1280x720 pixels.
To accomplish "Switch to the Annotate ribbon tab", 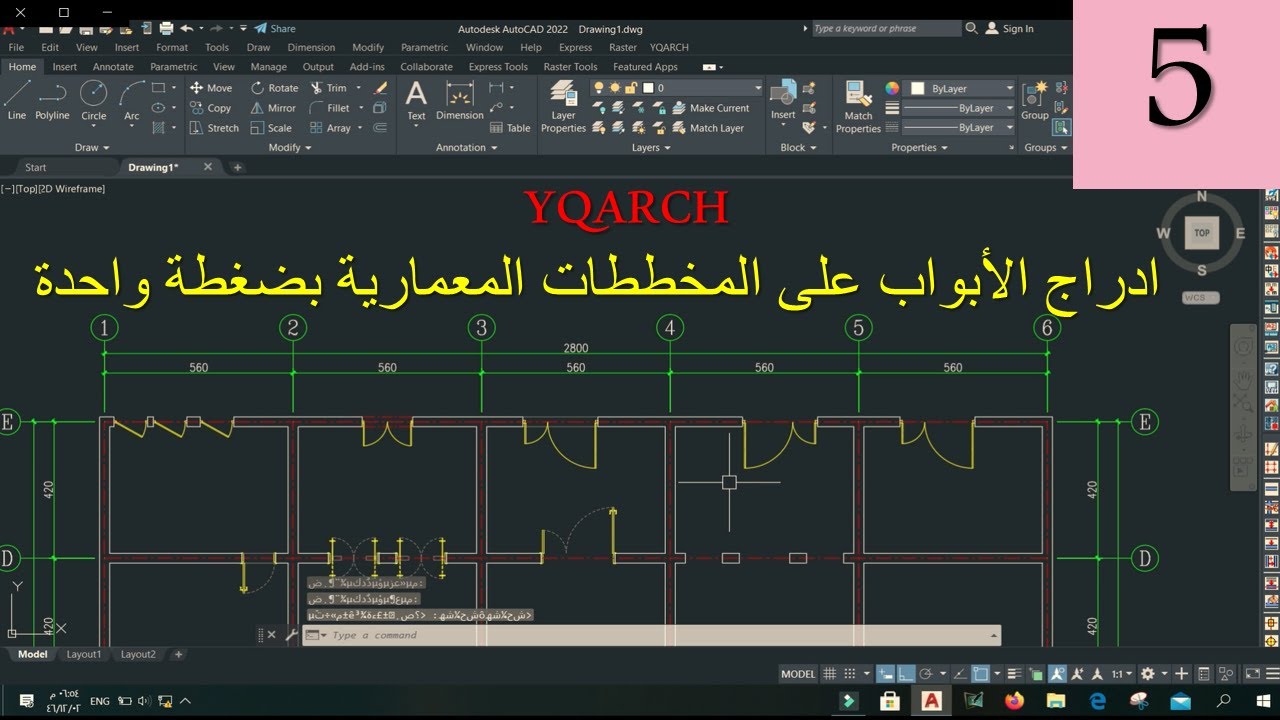I will coord(113,67).
